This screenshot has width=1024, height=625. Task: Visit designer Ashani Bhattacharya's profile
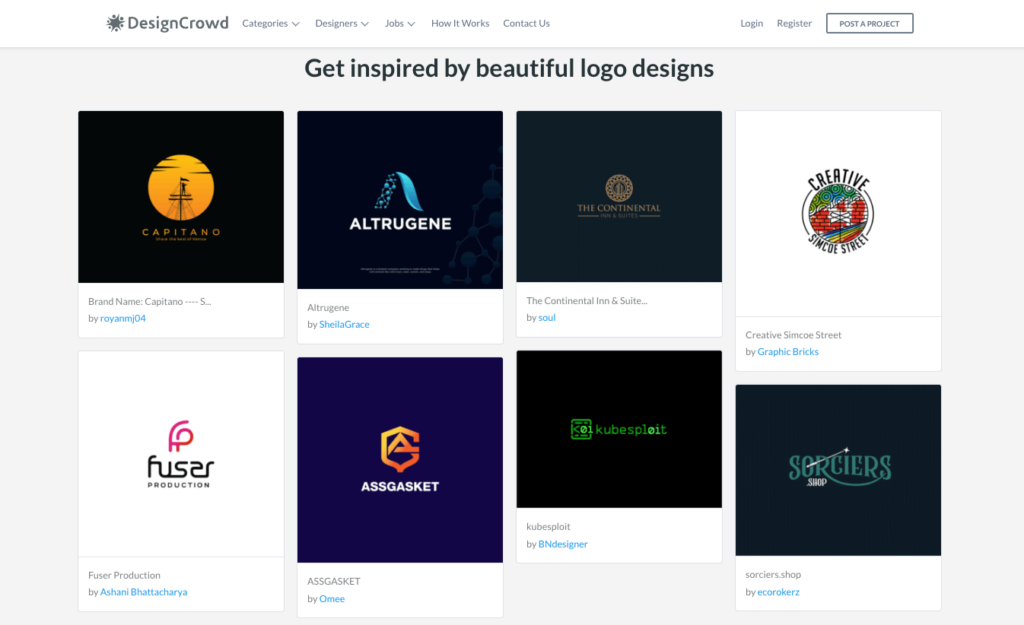(x=144, y=592)
